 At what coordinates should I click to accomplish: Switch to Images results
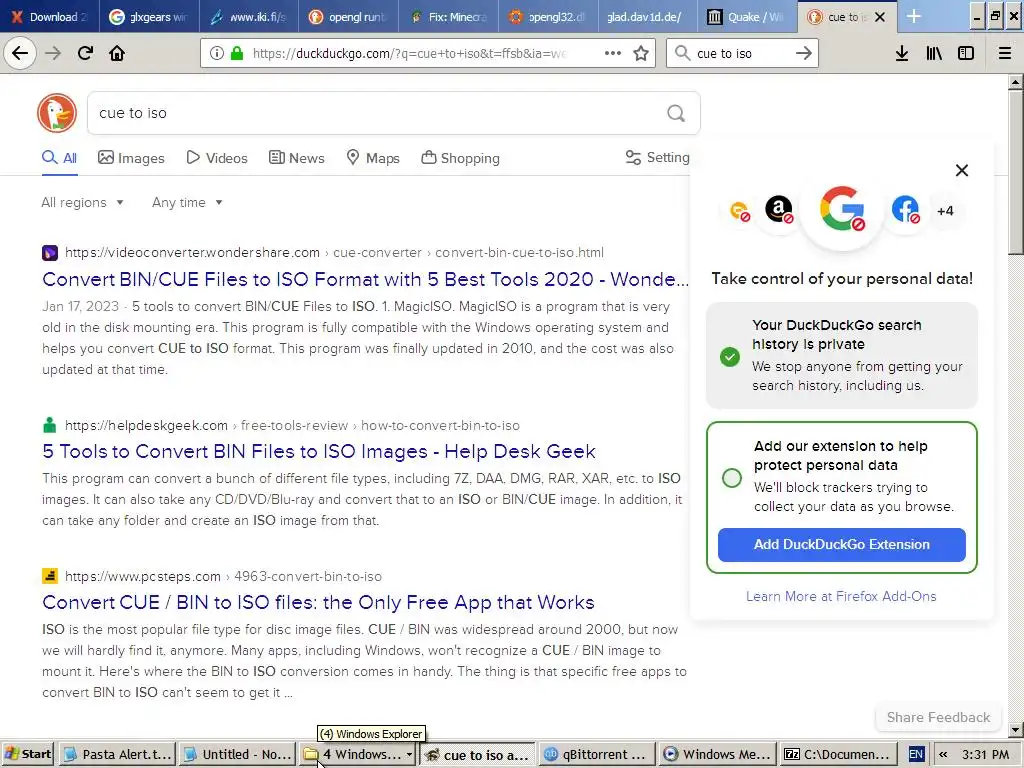131,158
